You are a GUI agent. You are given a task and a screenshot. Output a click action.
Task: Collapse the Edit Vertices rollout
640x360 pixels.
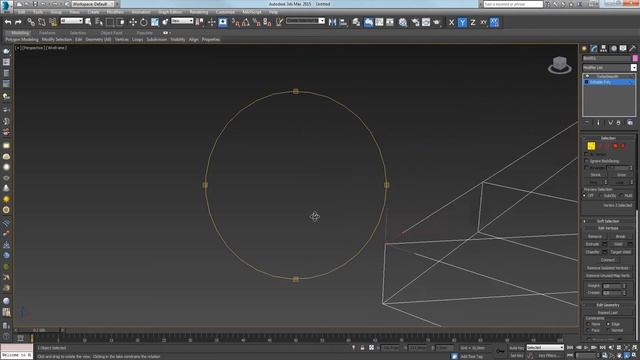point(608,229)
